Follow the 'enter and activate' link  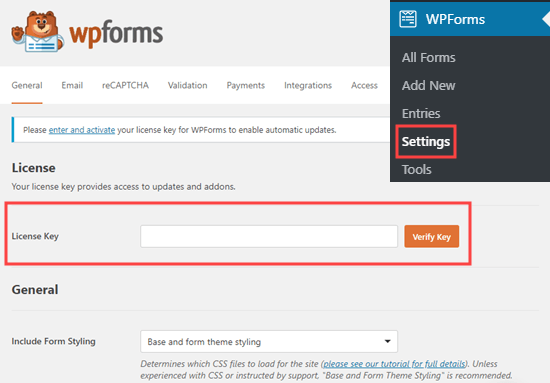[x=82, y=130]
